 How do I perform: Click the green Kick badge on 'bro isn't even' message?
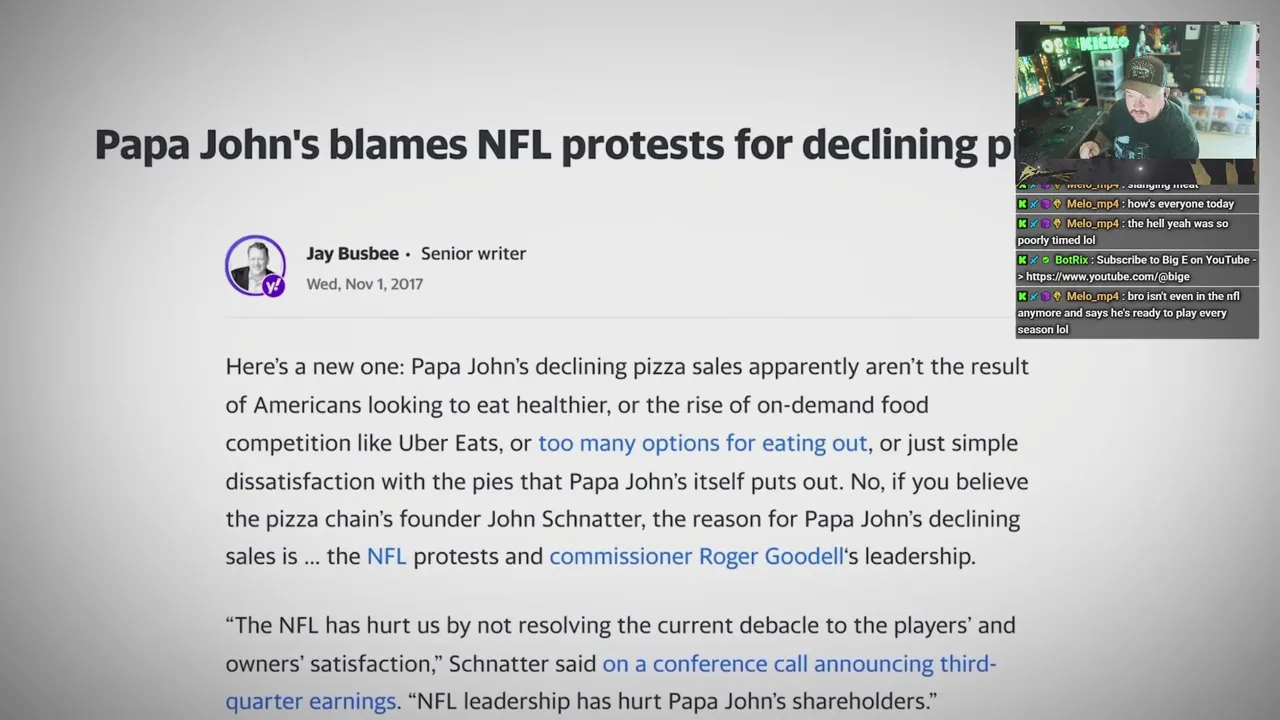pyautogui.click(x=1022, y=296)
